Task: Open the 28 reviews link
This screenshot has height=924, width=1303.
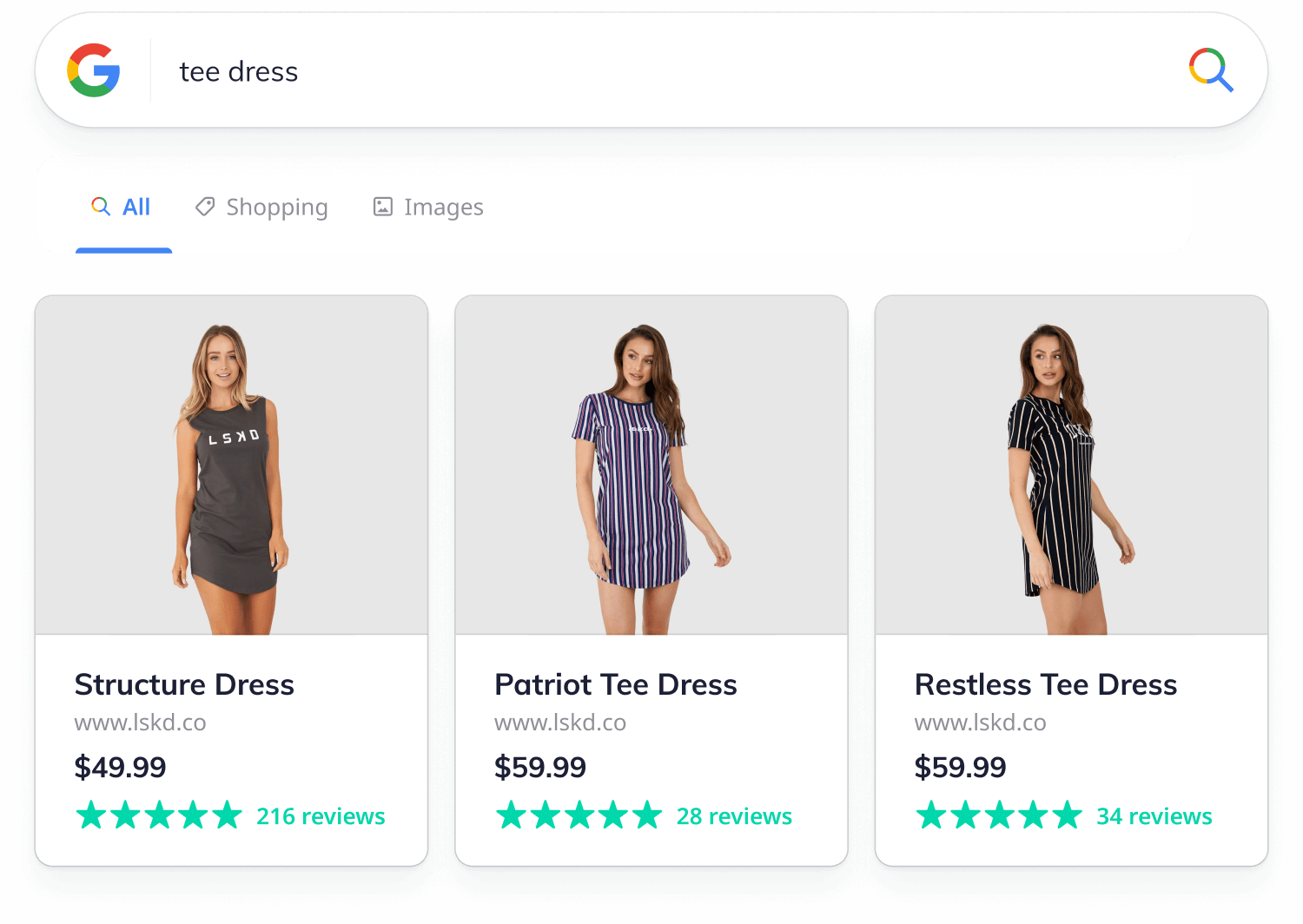Action: 734,816
